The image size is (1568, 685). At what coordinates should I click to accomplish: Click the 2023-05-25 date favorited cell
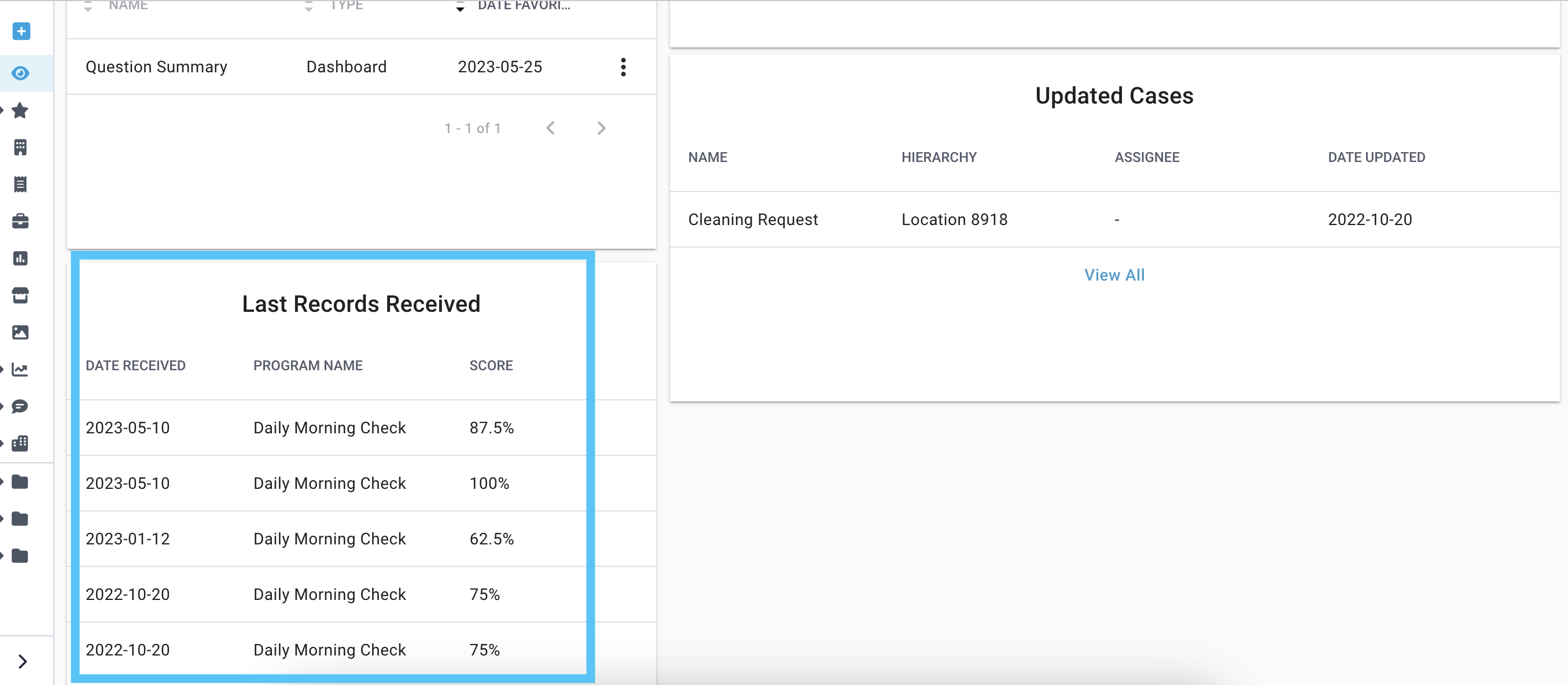click(x=500, y=67)
